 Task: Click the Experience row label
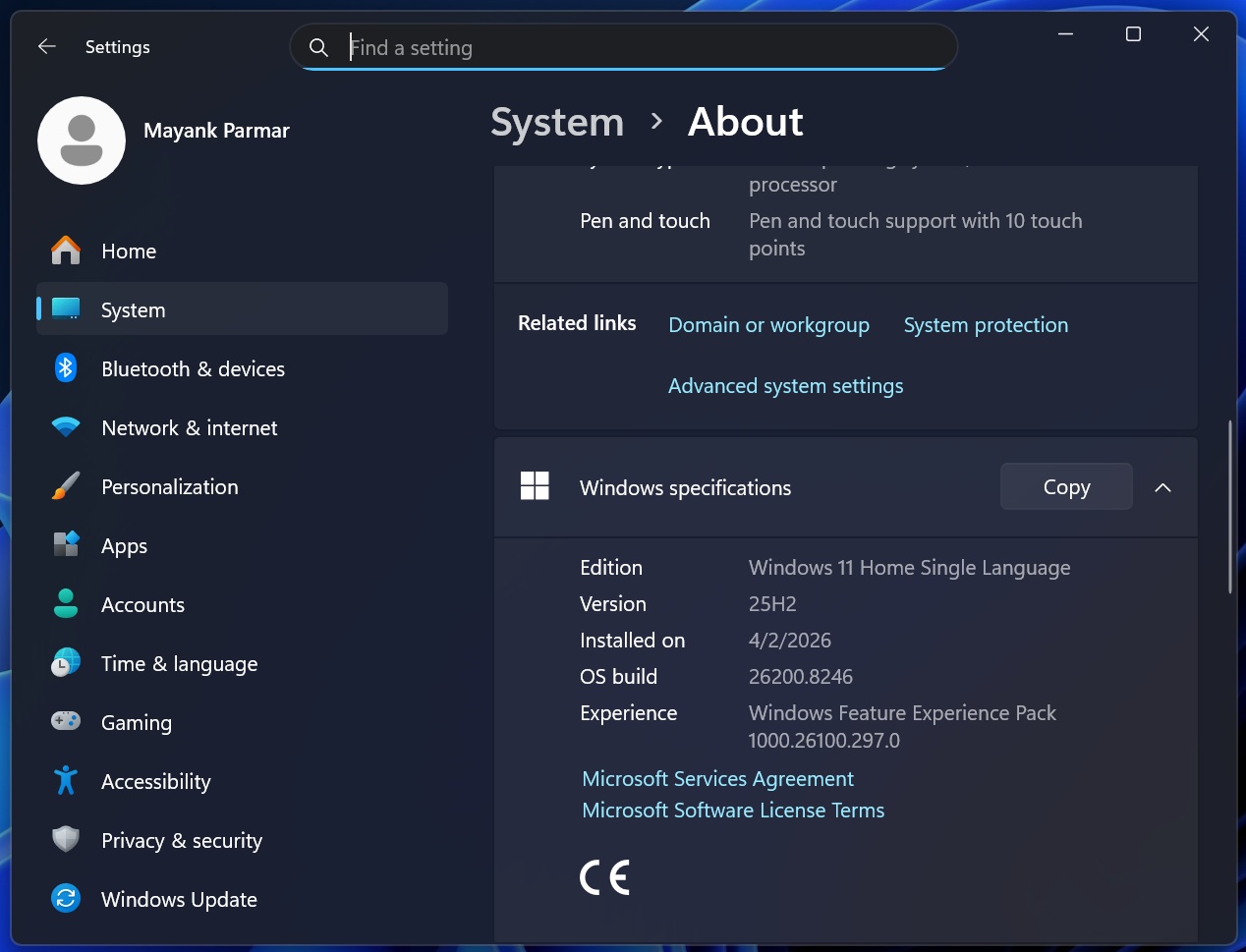[x=629, y=713]
